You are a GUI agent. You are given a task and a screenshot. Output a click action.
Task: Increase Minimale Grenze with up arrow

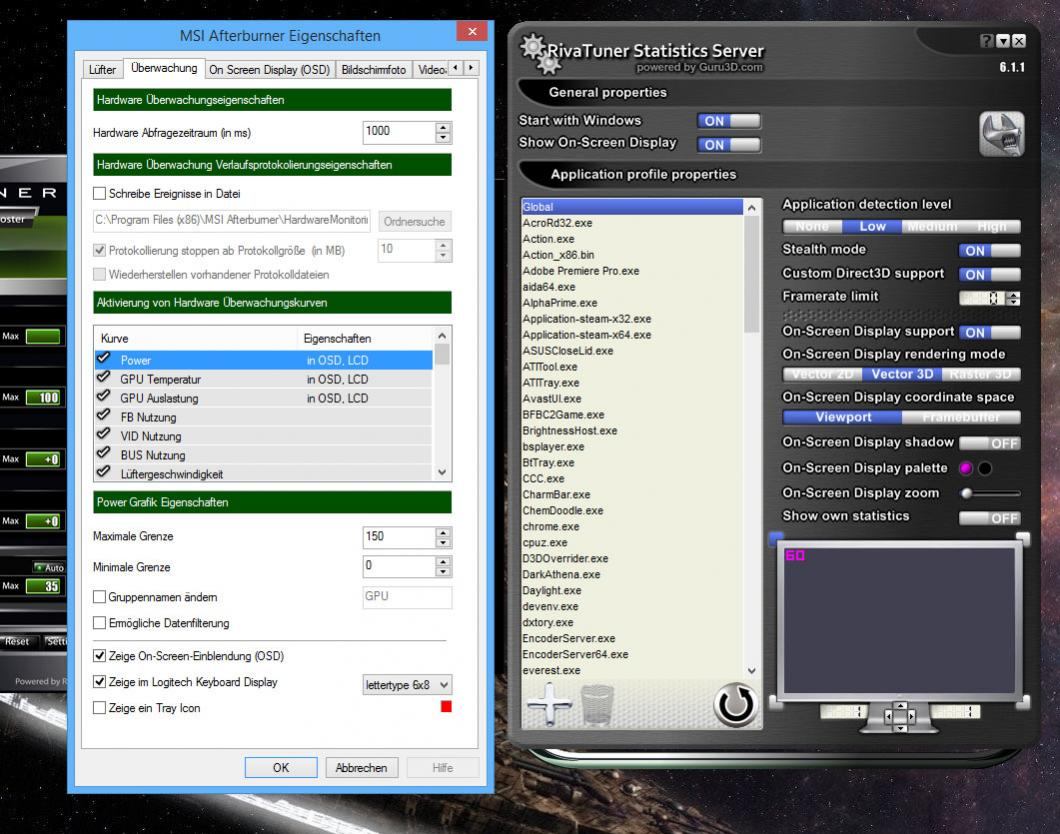click(x=443, y=561)
